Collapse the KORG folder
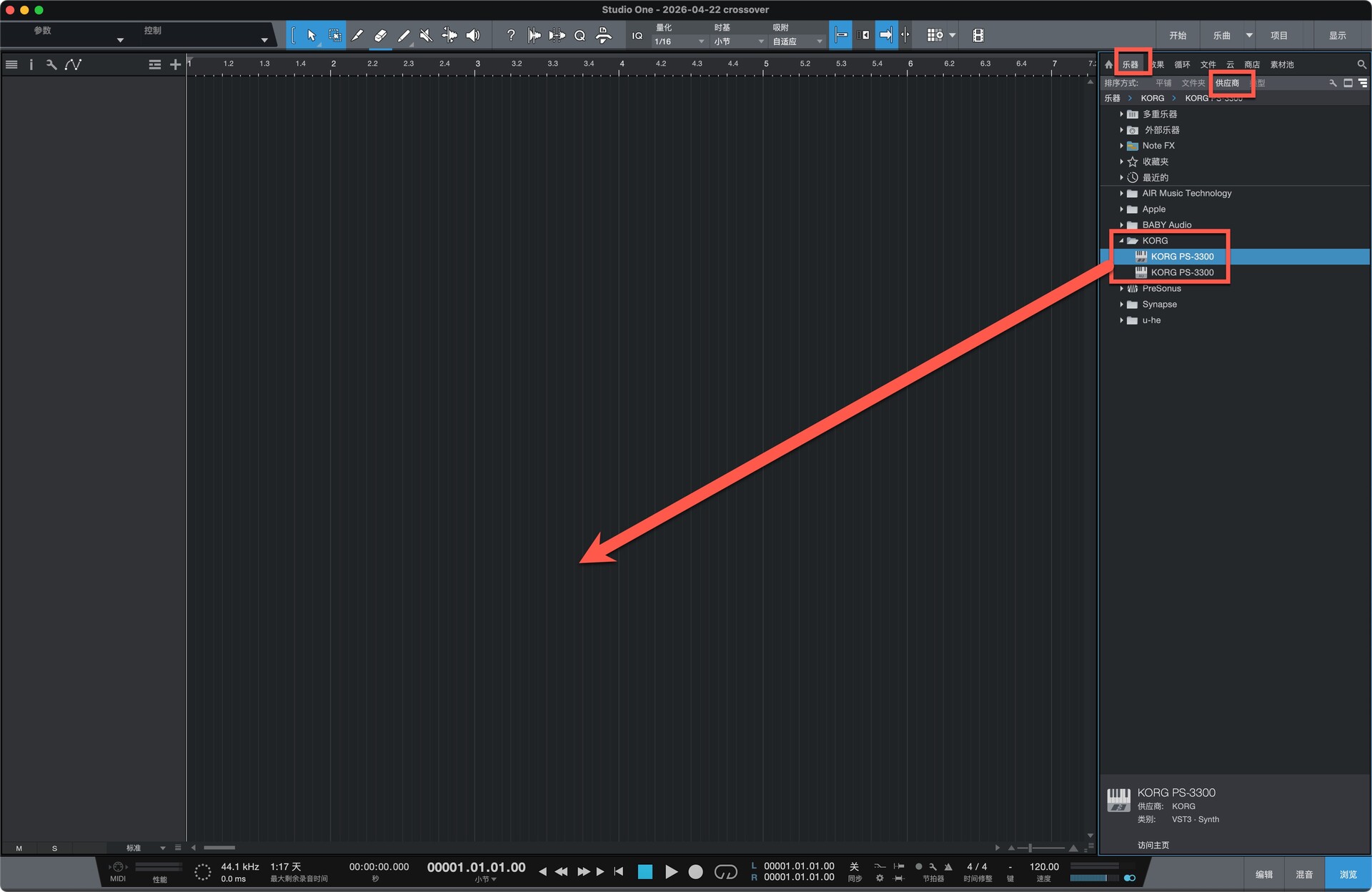The height and width of the screenshot is (892, 1372). point(1121,241)
